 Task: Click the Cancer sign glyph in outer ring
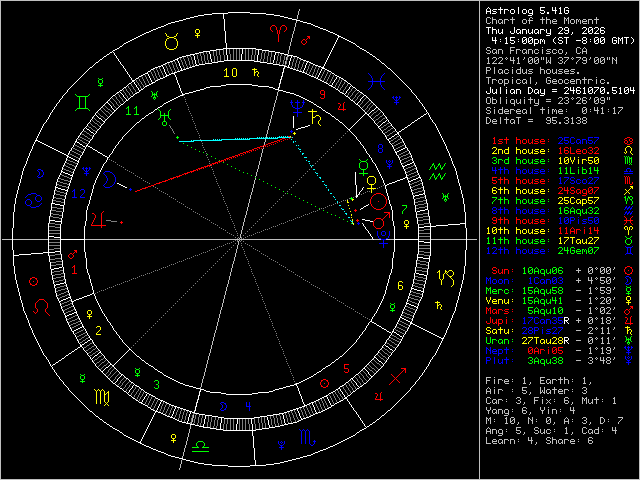pos(33,200)
